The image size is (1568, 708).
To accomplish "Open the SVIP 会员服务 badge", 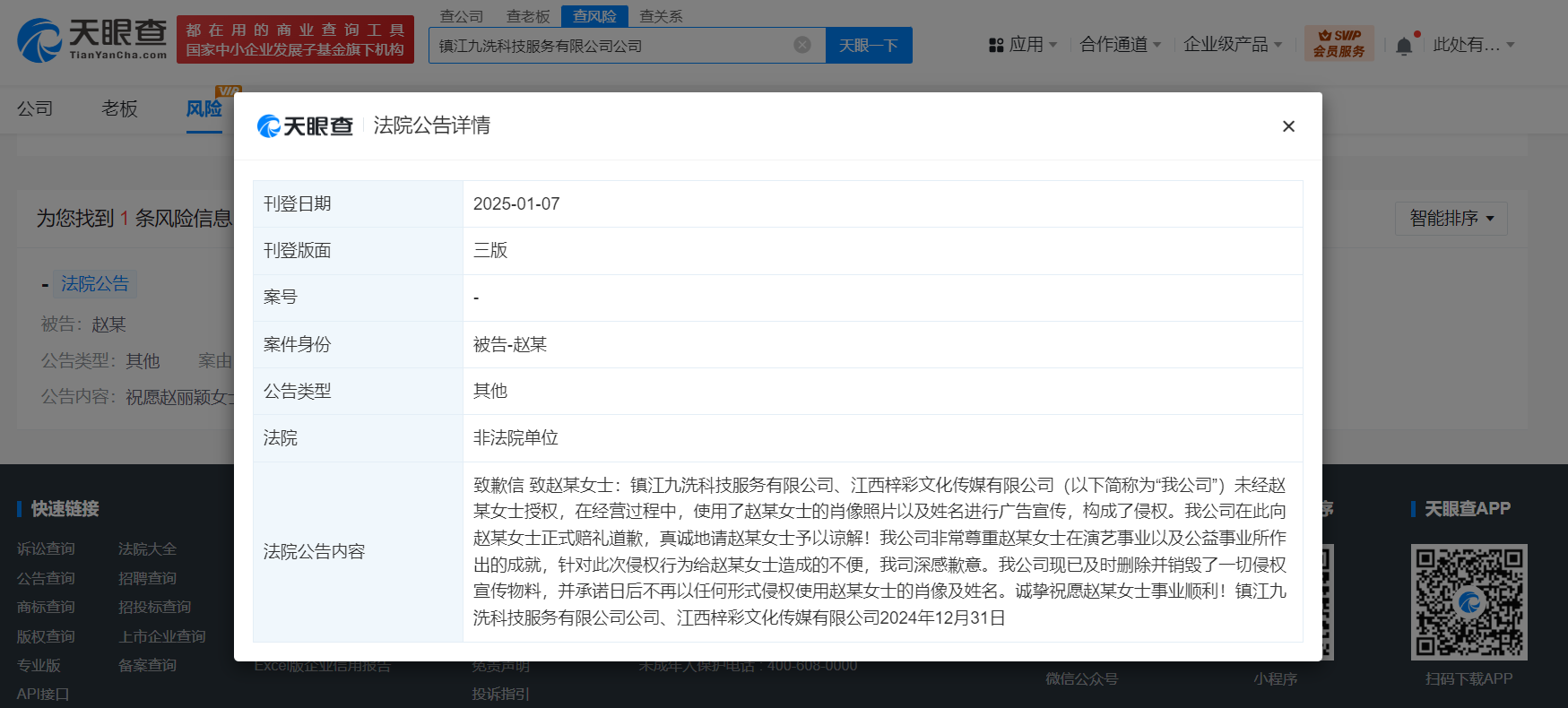I will (x=1339, y=43).
